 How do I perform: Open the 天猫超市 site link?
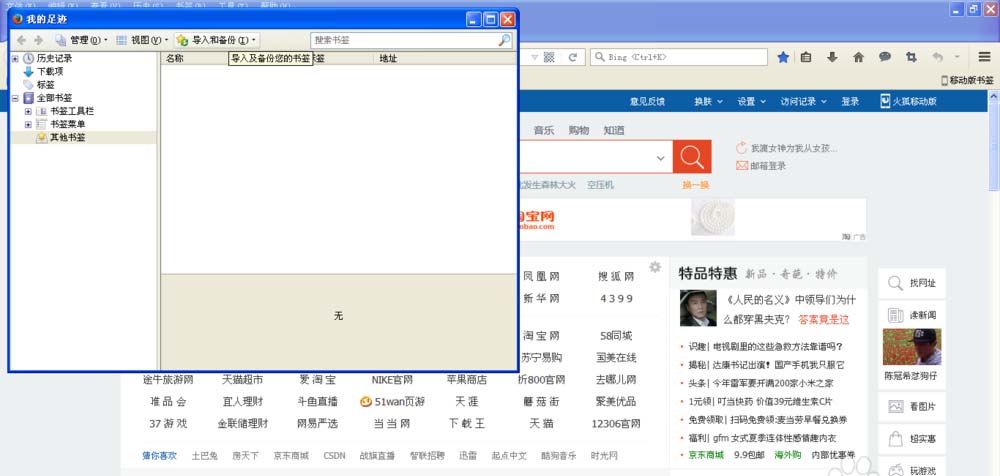(242, 380)
